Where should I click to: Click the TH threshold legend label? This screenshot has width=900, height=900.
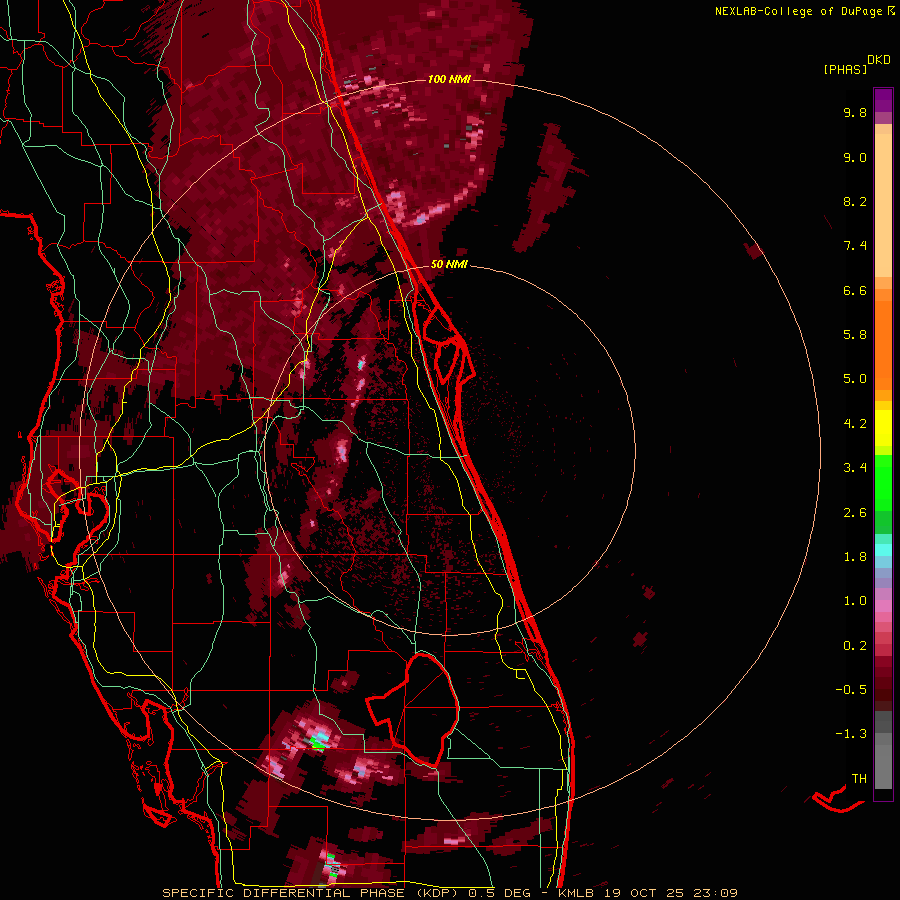coord(859,778)
